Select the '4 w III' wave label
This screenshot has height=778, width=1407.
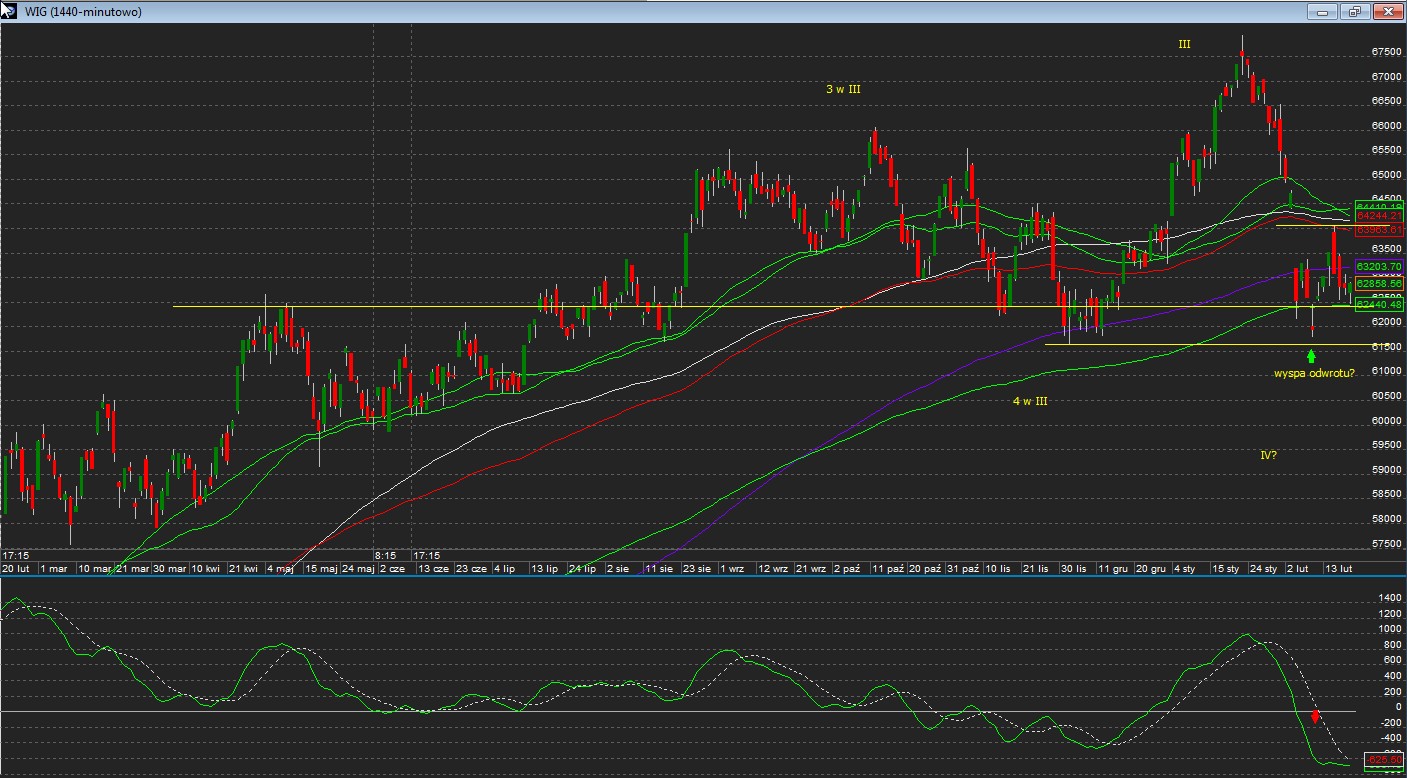(x=1030, y=401)
